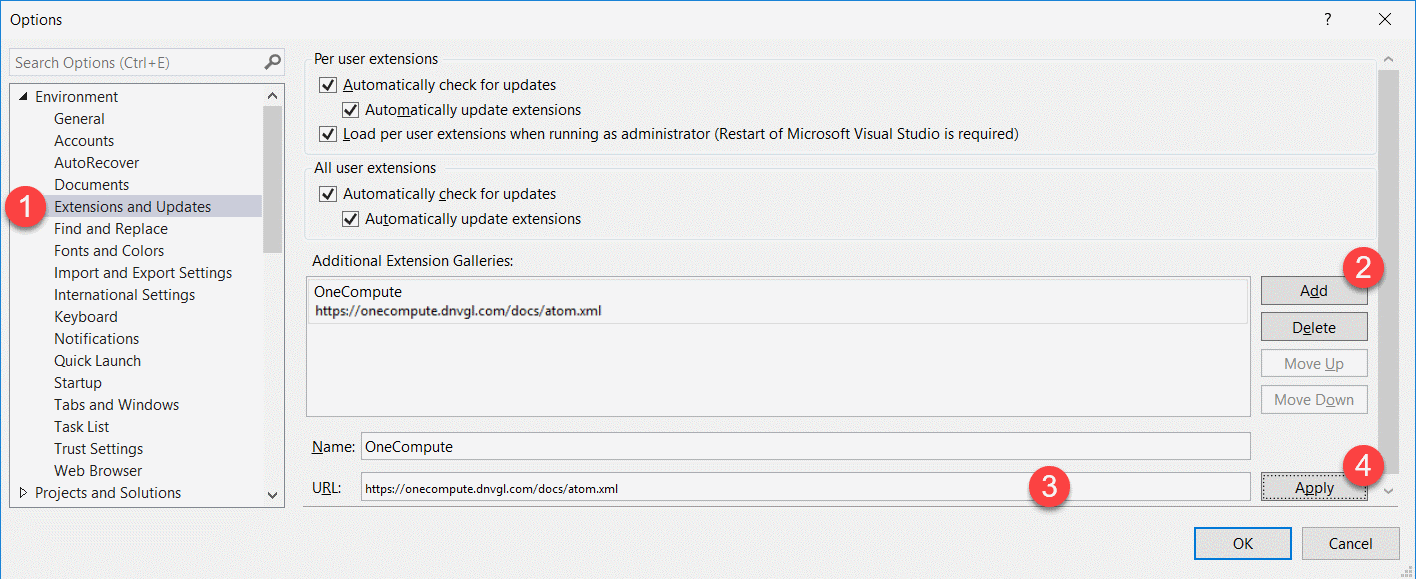The image size is (1416, 579).
Task: Confirm with the OK button
Action: 1243,544
